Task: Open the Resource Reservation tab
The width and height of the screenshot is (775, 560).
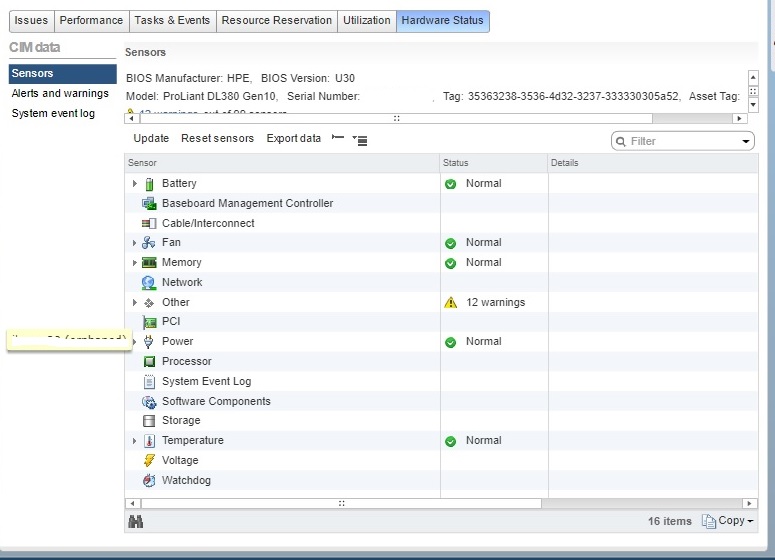Action: 276,21
